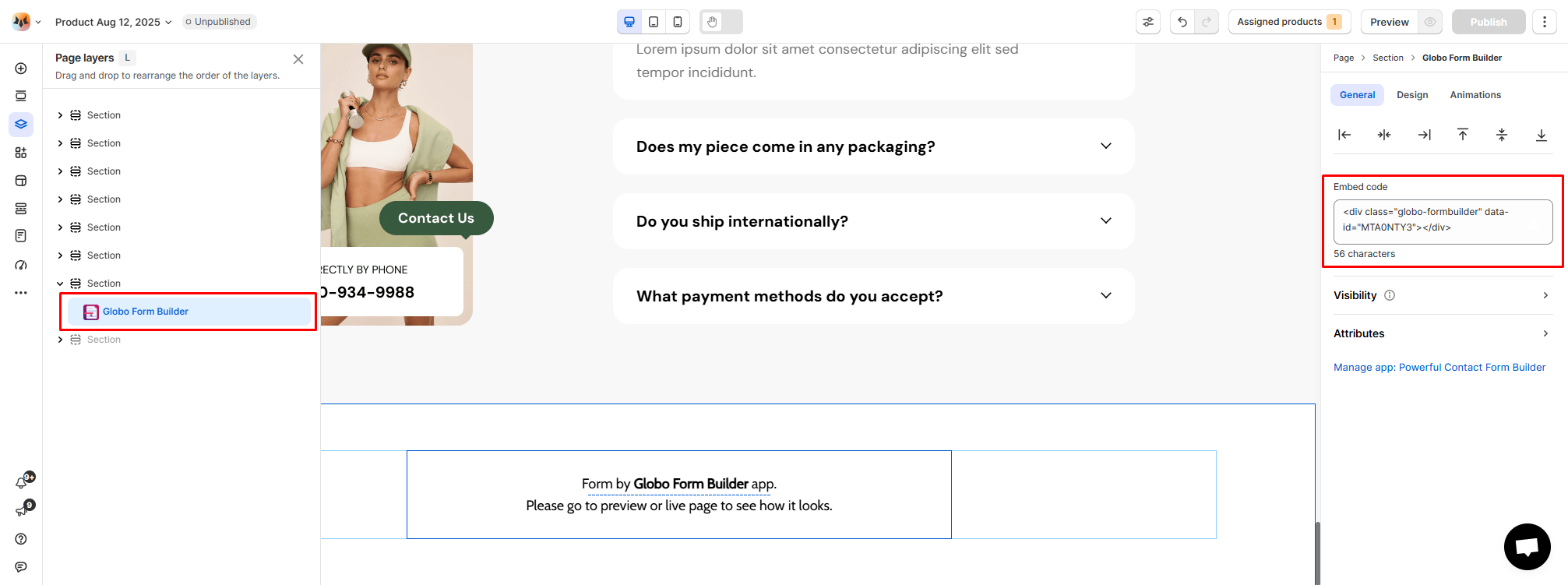Image resolution: width=1568 pixels, height=585 pixels.
Task: Switch to the Design tab
Action: pyautogui.click(x=1412, y=95)
